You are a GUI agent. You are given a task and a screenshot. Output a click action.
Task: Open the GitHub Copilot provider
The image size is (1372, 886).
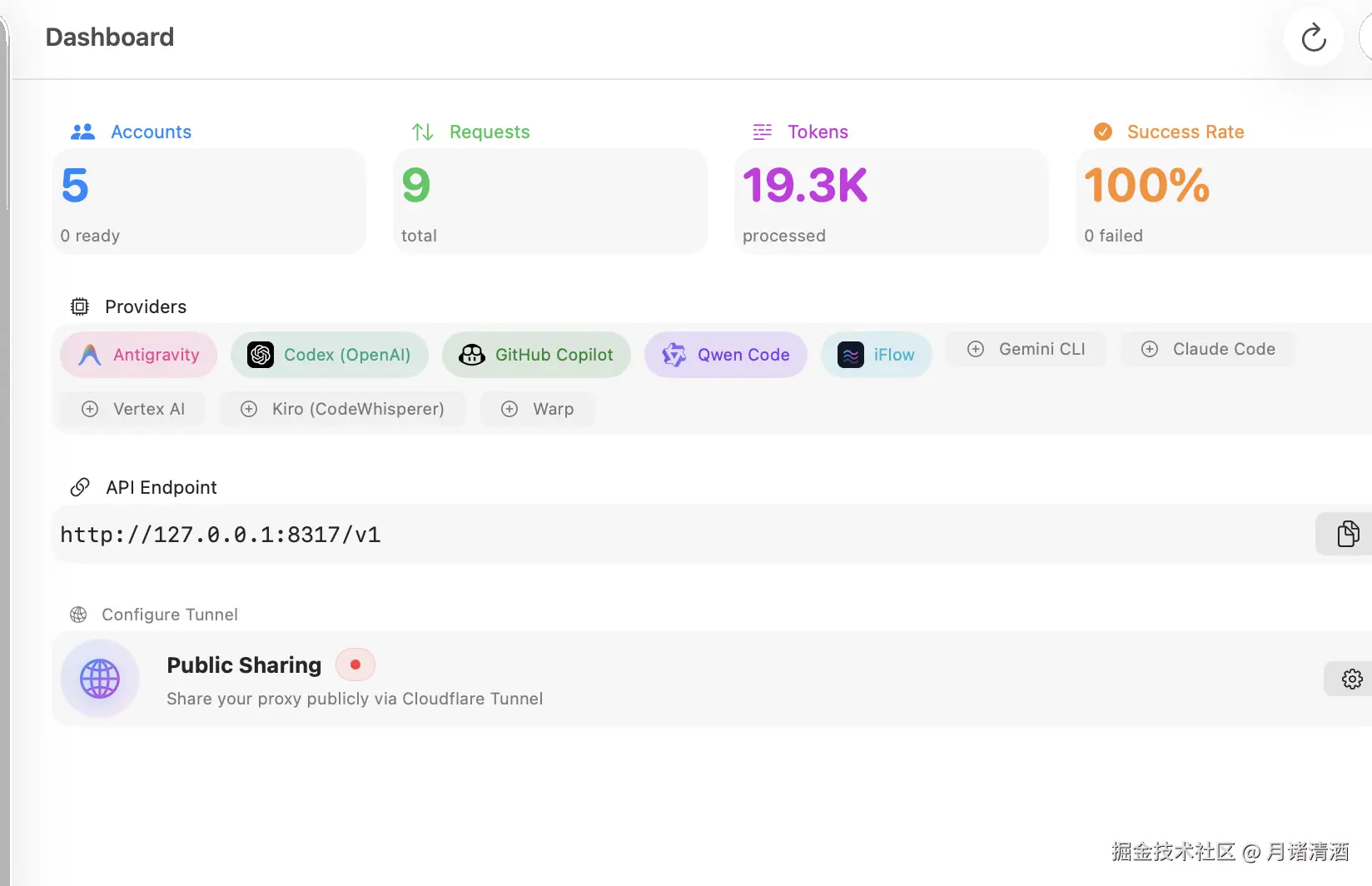(x=536, y=355)
